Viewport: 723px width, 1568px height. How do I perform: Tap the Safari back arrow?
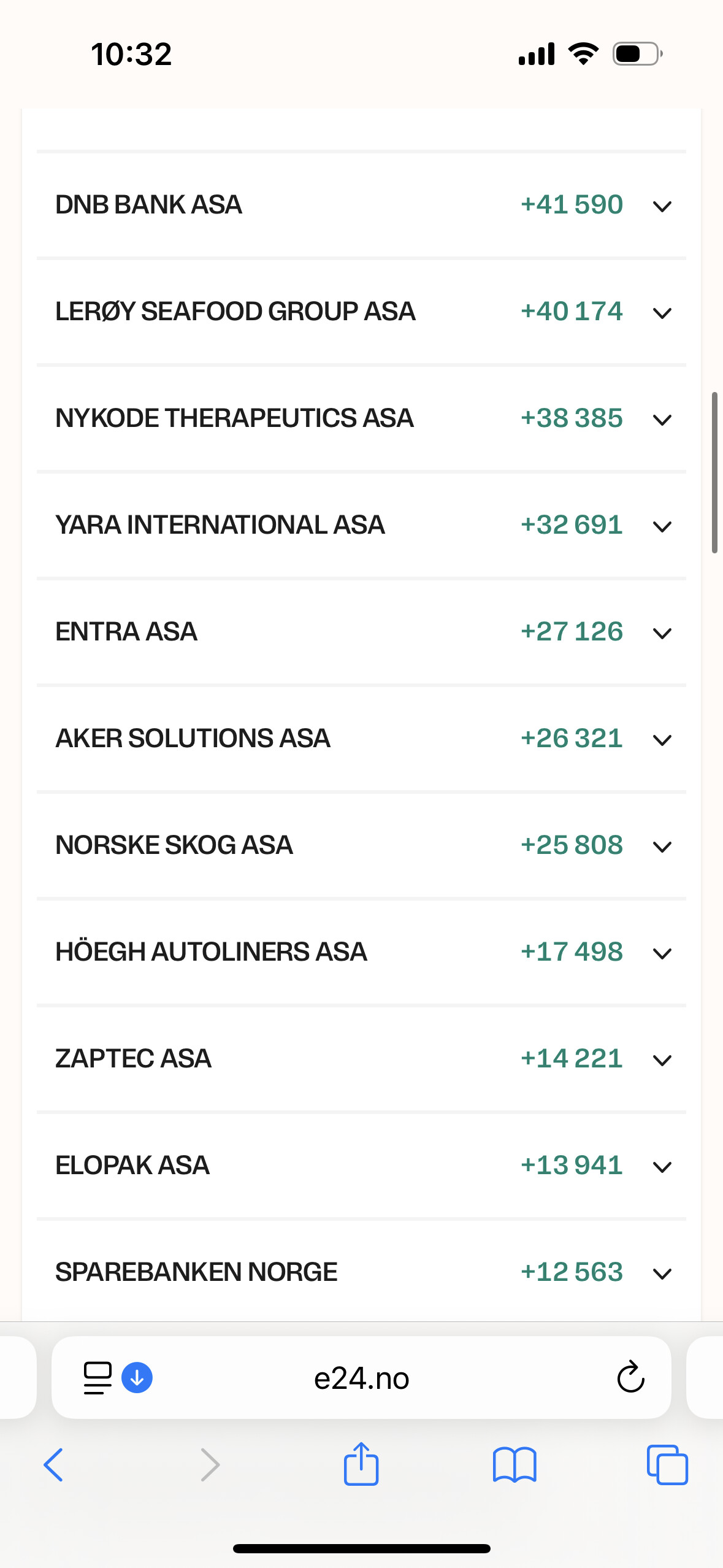53,1465
